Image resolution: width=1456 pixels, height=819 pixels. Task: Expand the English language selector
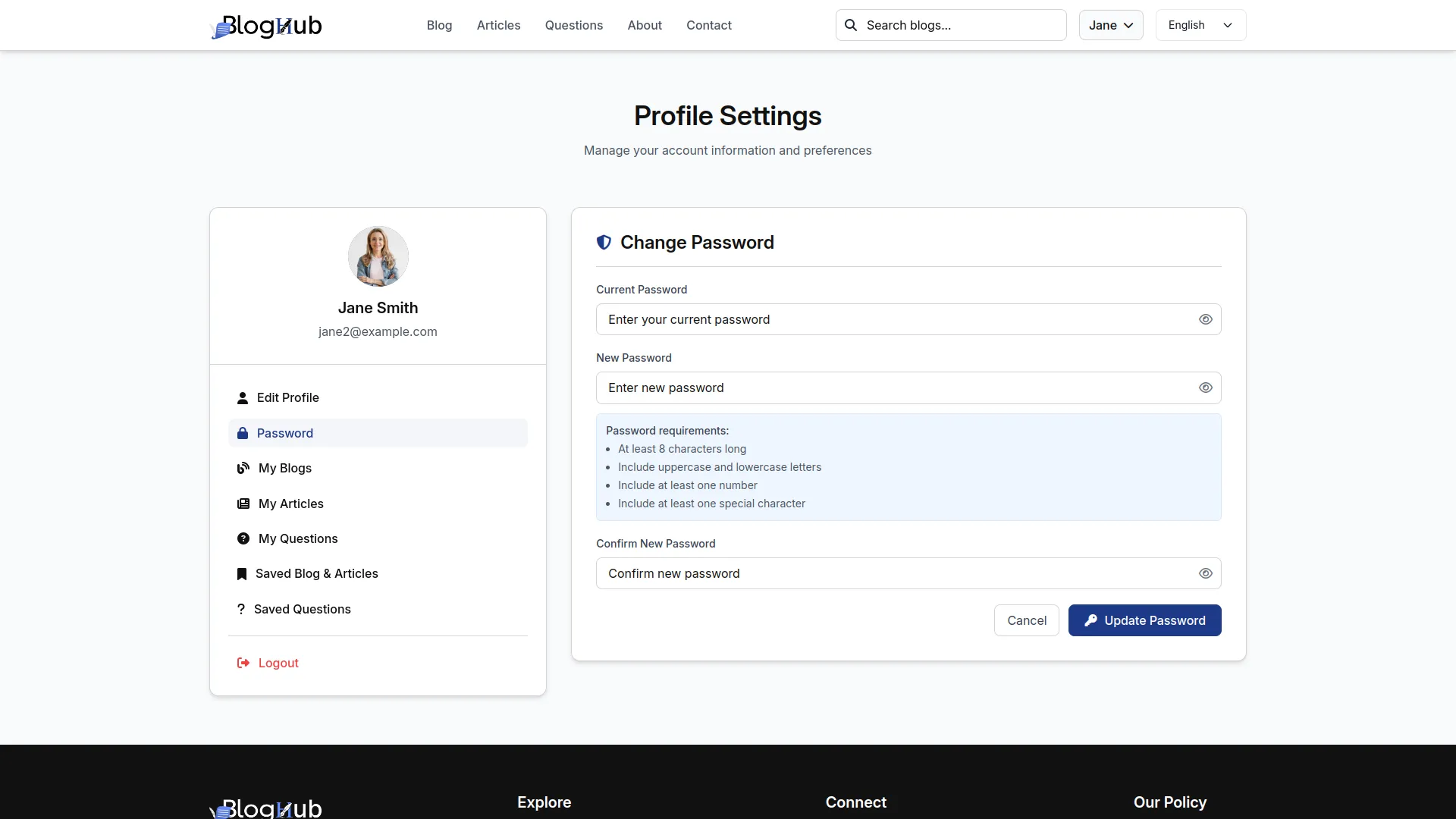tap(1200, 25)
